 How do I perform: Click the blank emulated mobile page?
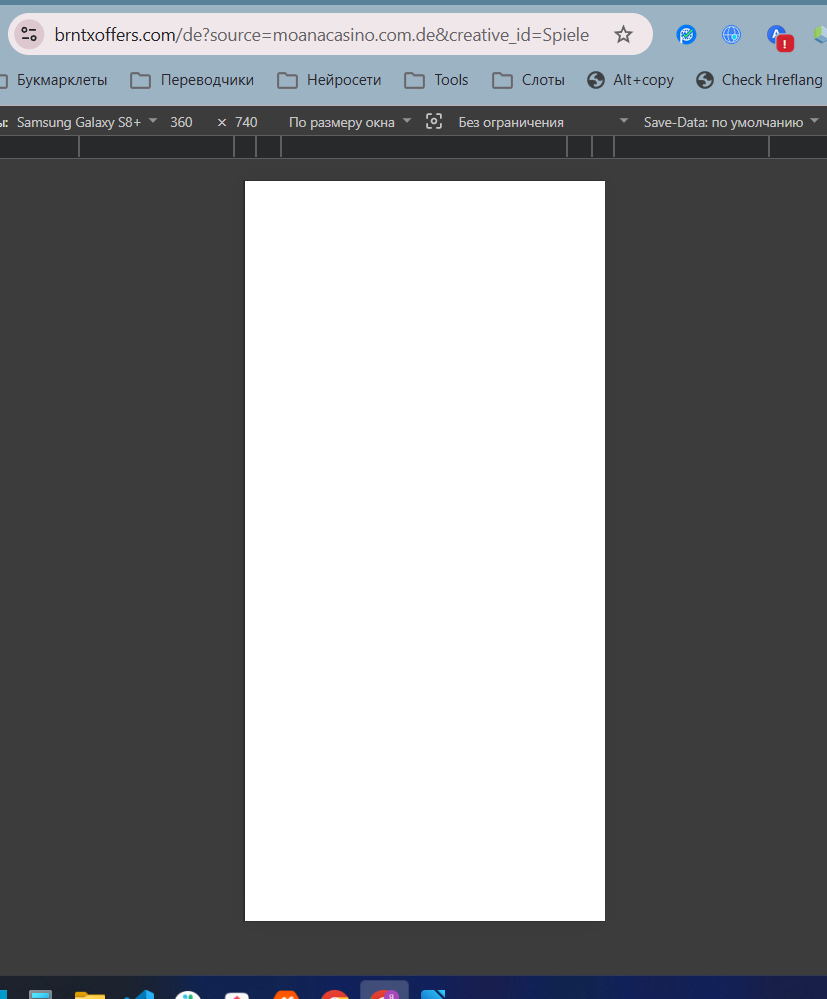pyautogui.click(x=425, y=550)
